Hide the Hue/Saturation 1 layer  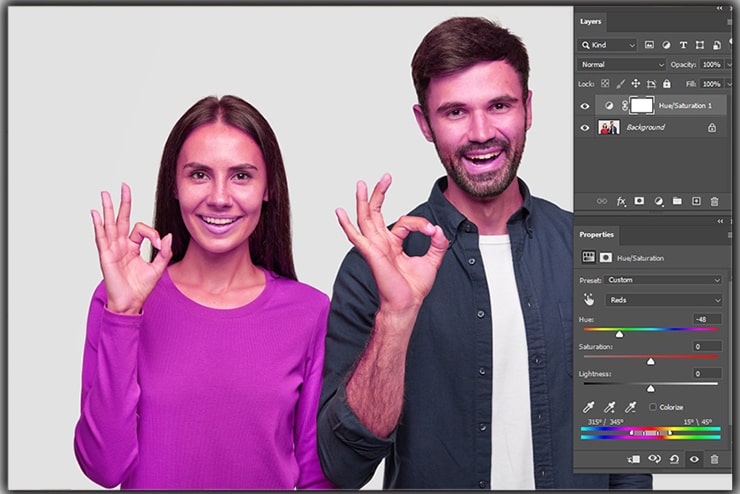585,106
